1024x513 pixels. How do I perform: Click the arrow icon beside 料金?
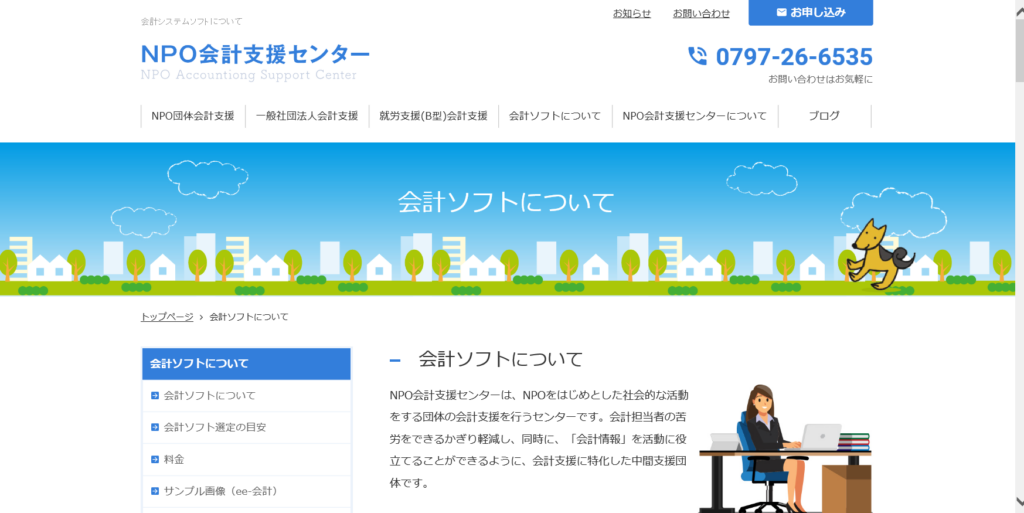[155, 459]
